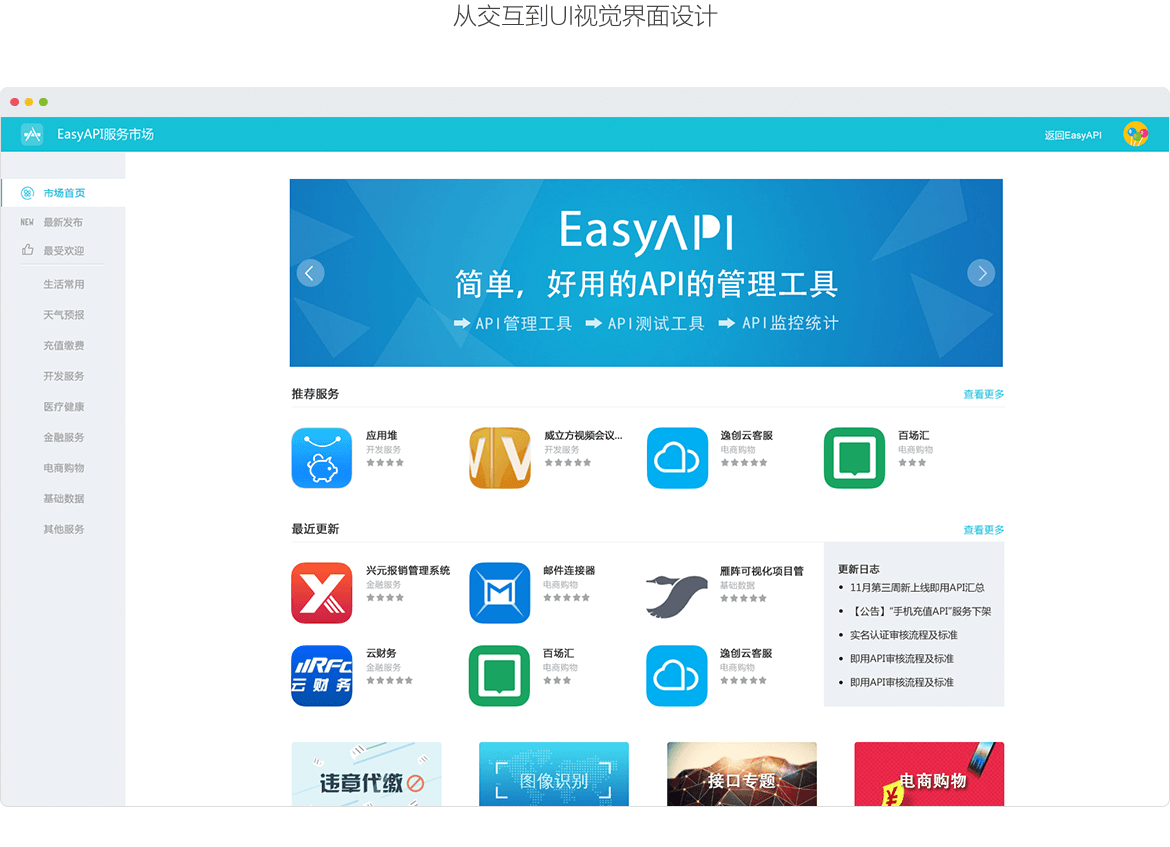This screenshot has height=847, width=1170.
Task: Click the 市场首页 sidebar icon
Action: 28,193
